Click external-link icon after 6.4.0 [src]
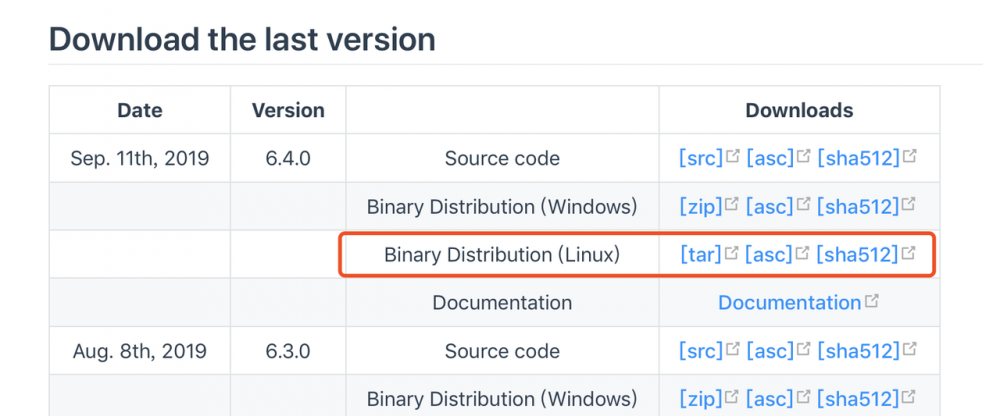The width and height of the screenshot is (1000, 416). [x=733, y=156]
